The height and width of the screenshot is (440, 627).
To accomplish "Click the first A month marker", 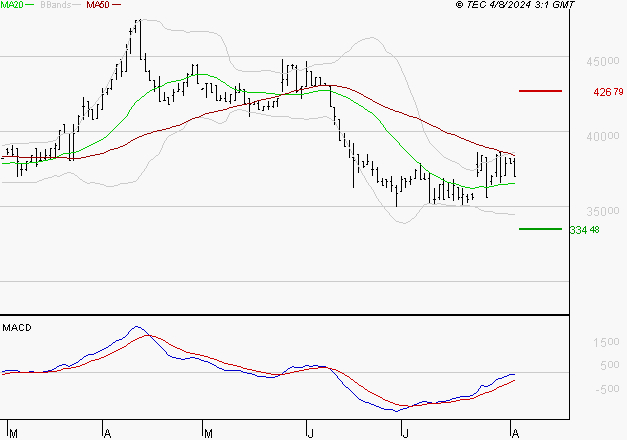I will tap(107, 434).
